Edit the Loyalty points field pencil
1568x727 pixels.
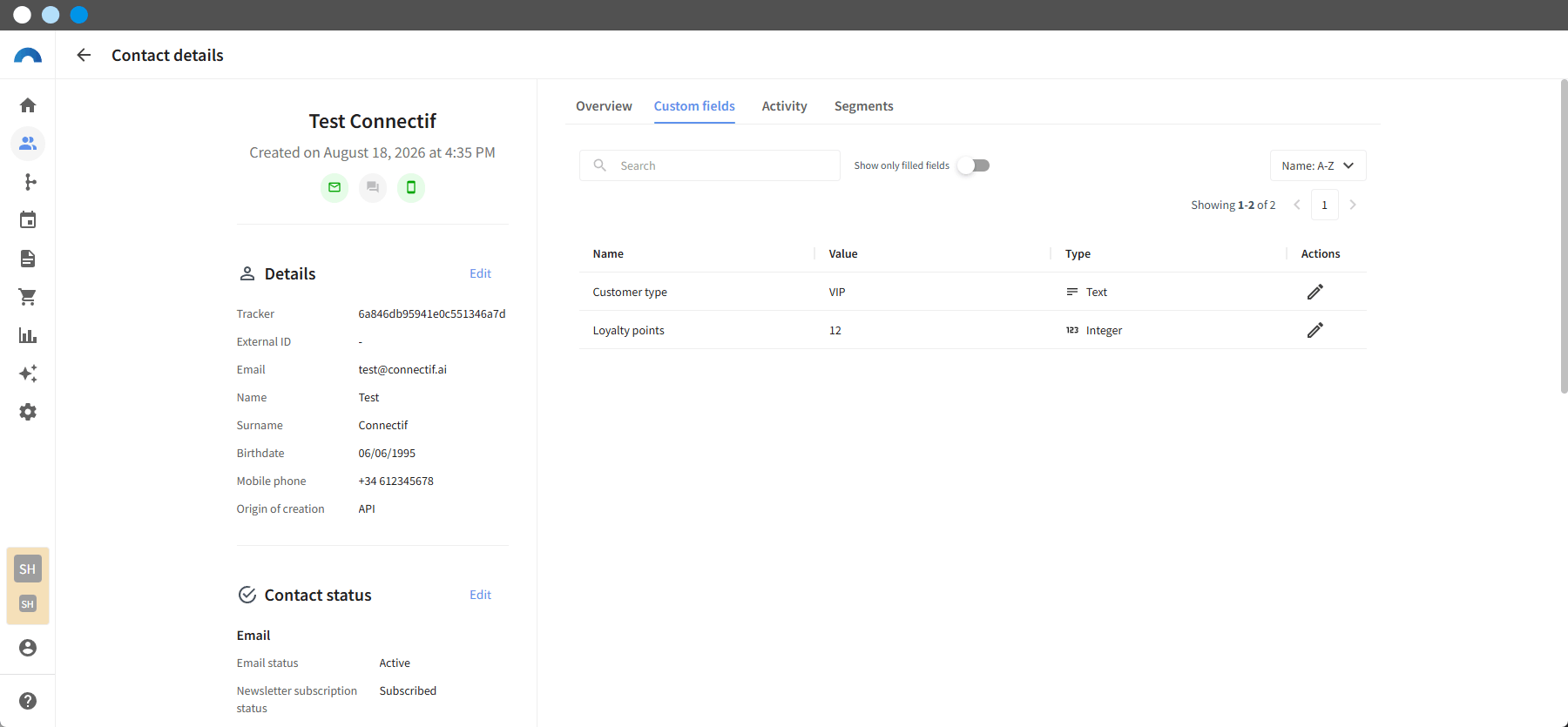point(1315,330)
